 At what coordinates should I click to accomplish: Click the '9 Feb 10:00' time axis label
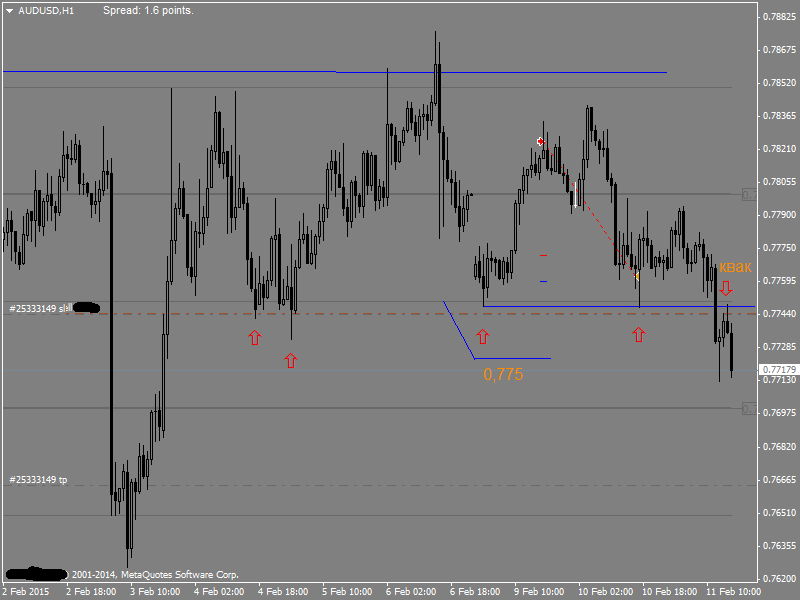pos(539,592)
